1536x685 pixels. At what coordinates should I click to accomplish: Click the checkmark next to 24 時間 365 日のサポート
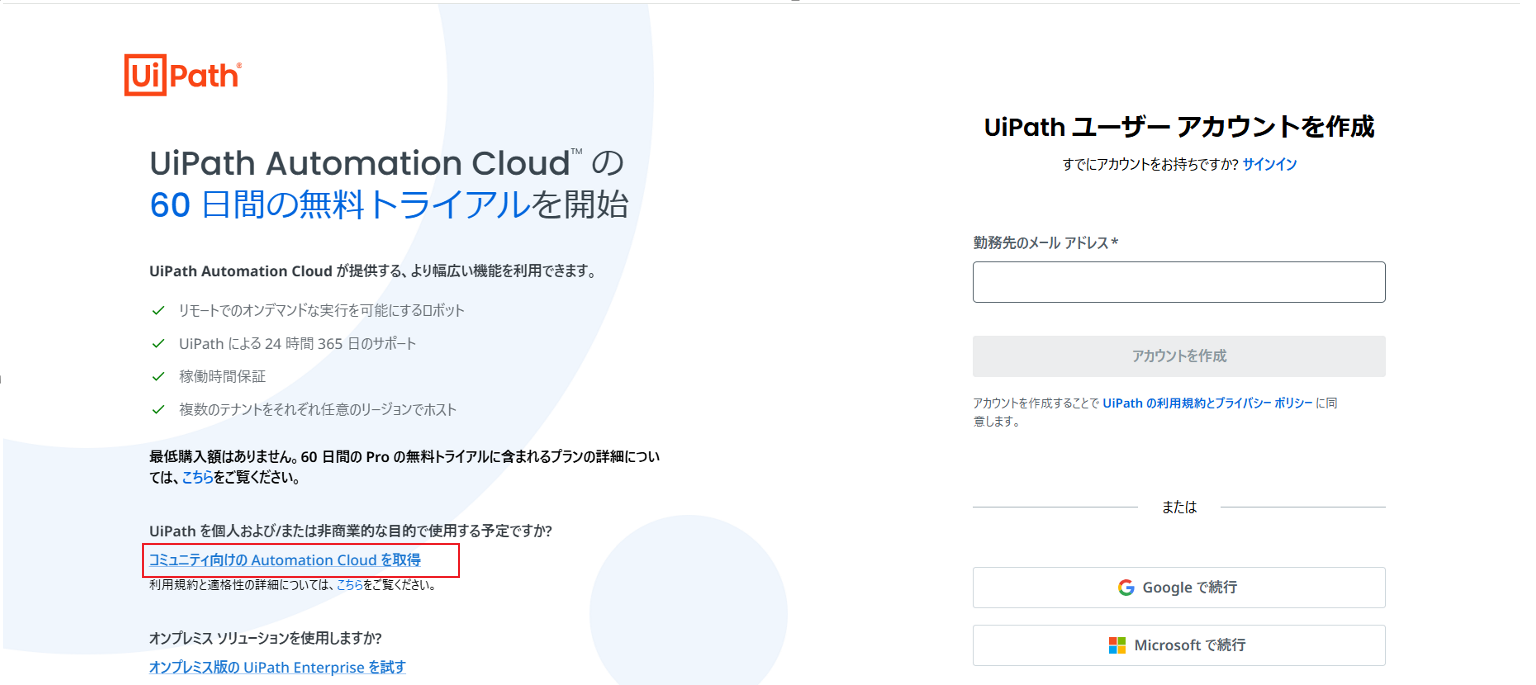click(x=159, y=343)
